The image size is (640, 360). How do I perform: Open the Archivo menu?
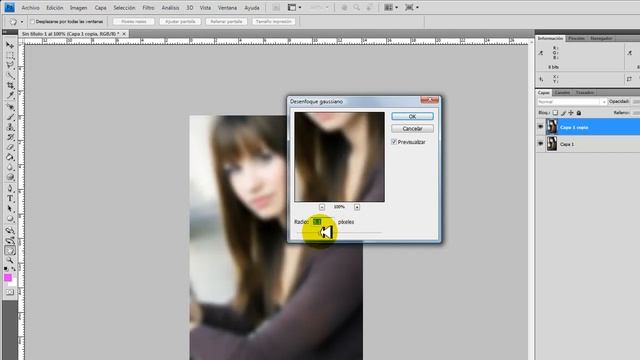(31, 8)
